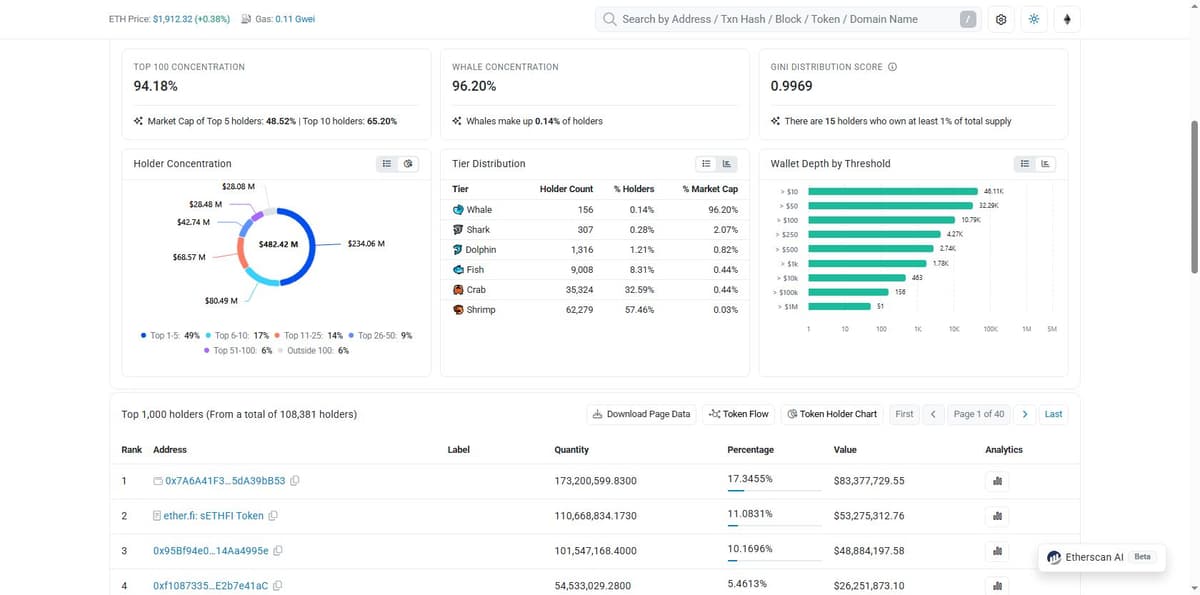
Task: Click the slash shortcut badge in search bar
Action: pos(967,19)
